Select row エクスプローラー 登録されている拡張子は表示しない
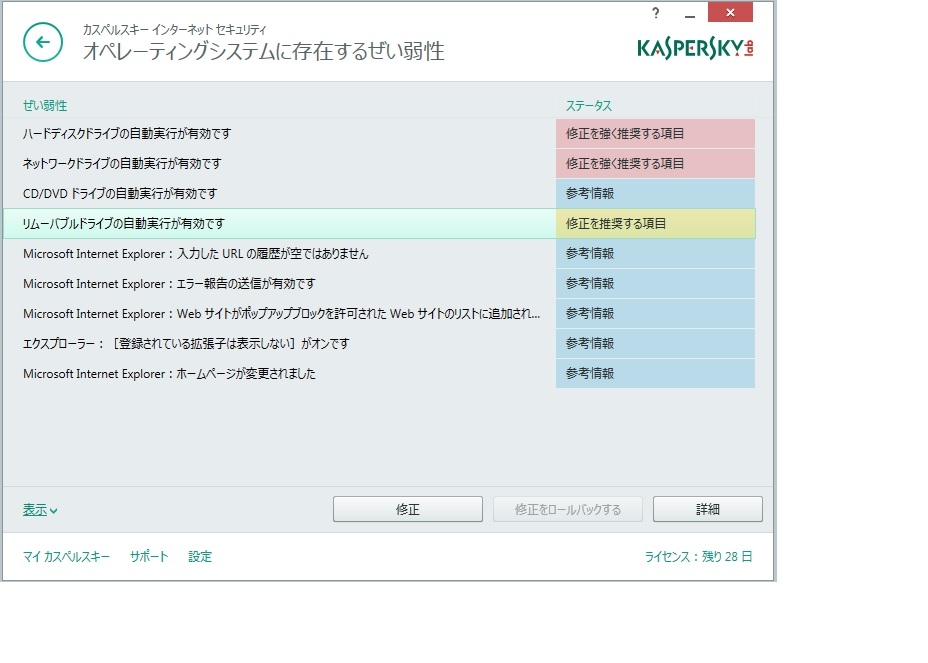This screenshot has height=663, width=928. pyautogui.click(x=379, y=344)
